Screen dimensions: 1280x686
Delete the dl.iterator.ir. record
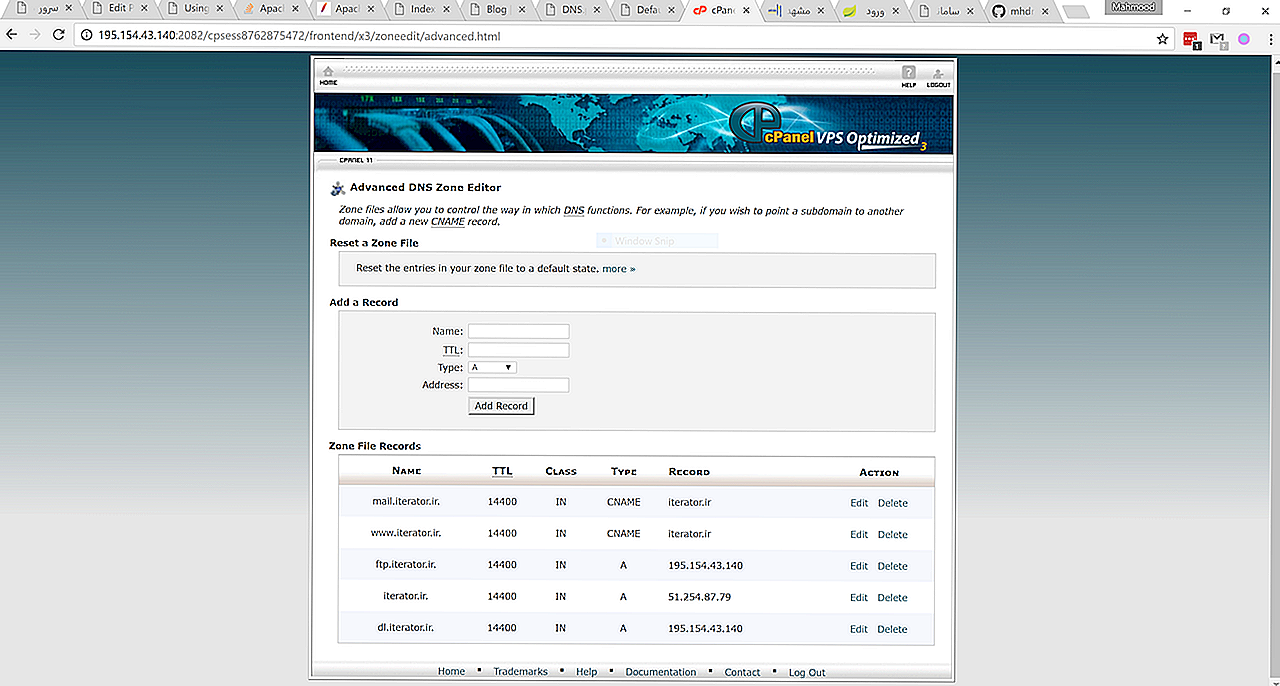tap(893, 629)
